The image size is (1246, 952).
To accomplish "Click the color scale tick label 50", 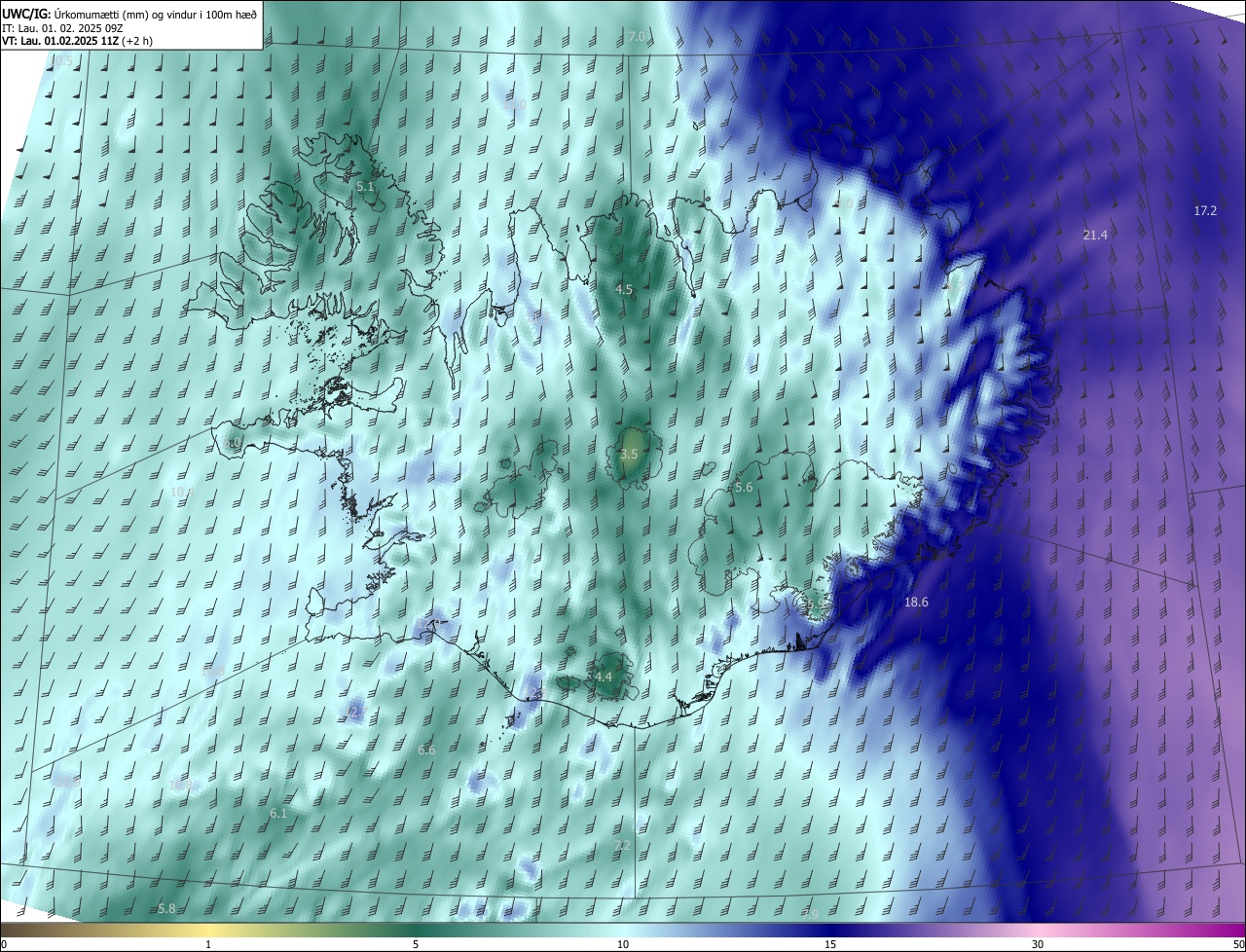I will (1238, 944).
